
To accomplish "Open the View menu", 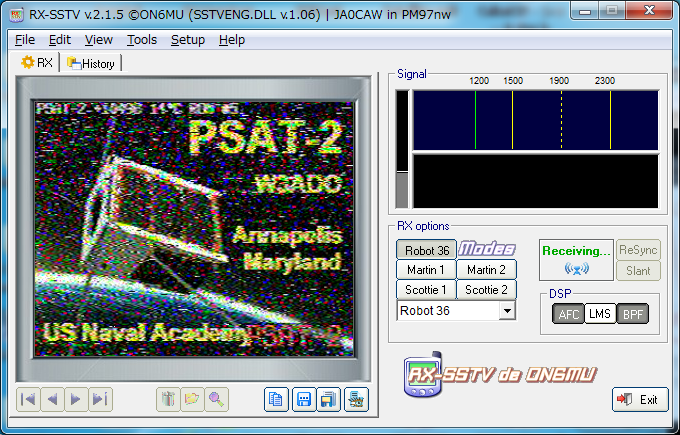I will (x=98, y=40).
